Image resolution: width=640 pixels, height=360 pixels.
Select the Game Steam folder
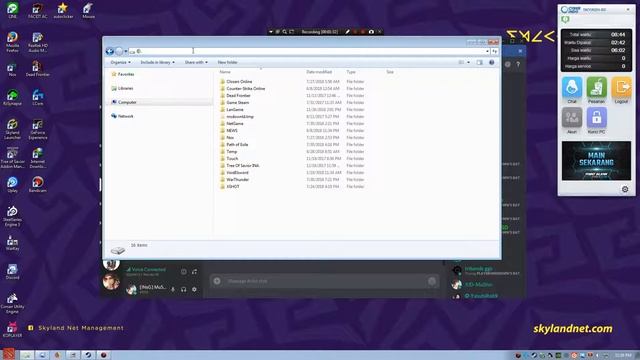coord(238,102)
